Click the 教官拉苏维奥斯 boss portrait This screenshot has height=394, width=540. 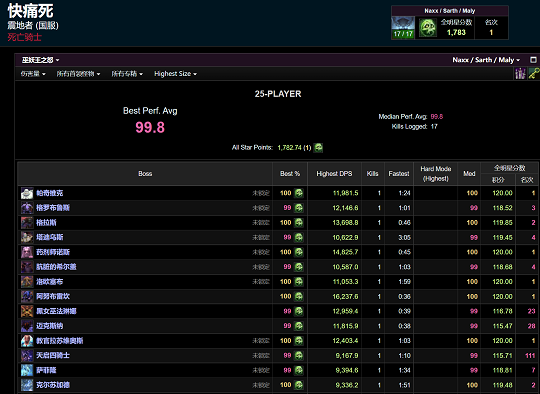(x=27, y=341)
